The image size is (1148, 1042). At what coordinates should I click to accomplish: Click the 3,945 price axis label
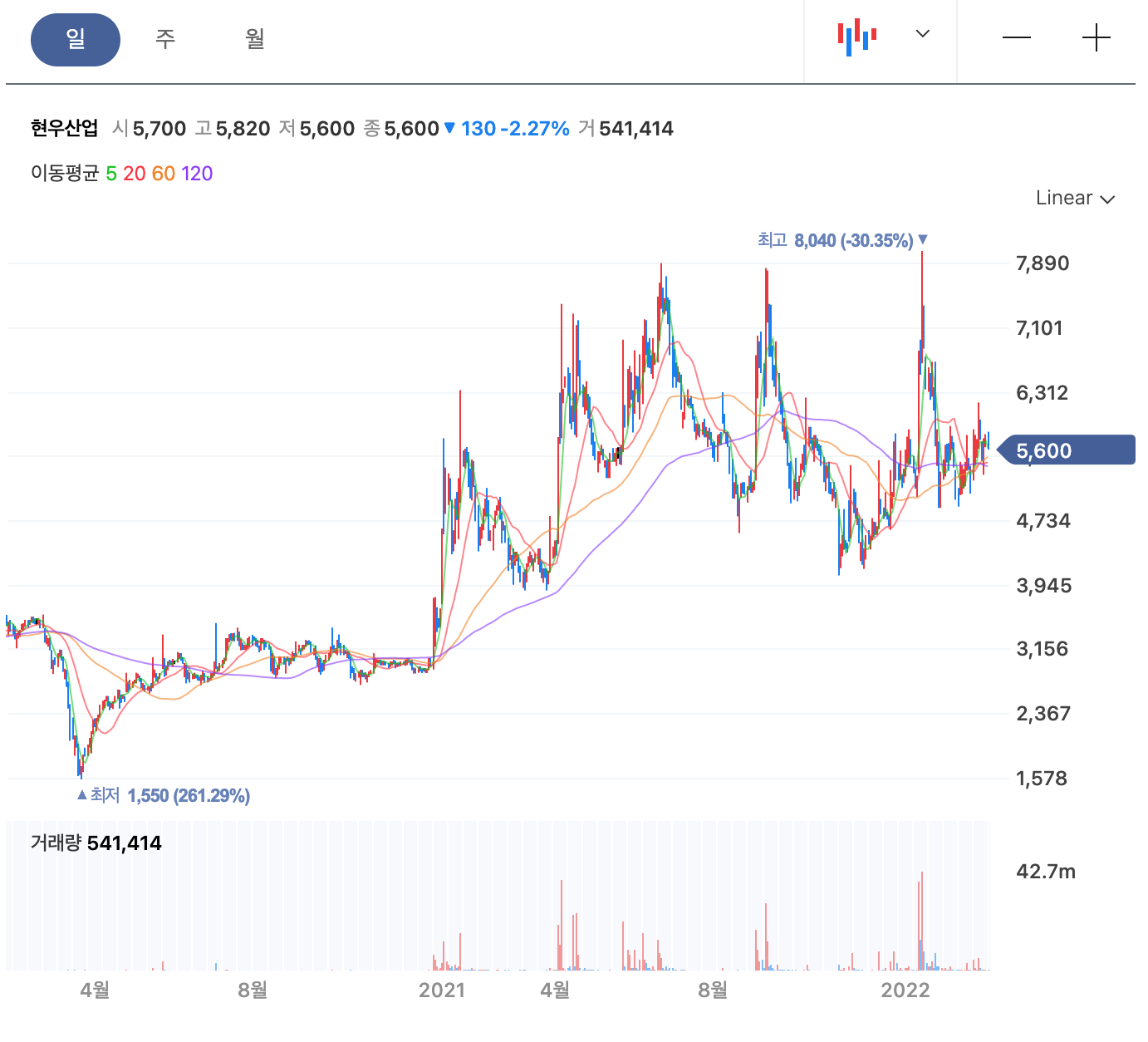point(1044,586)
